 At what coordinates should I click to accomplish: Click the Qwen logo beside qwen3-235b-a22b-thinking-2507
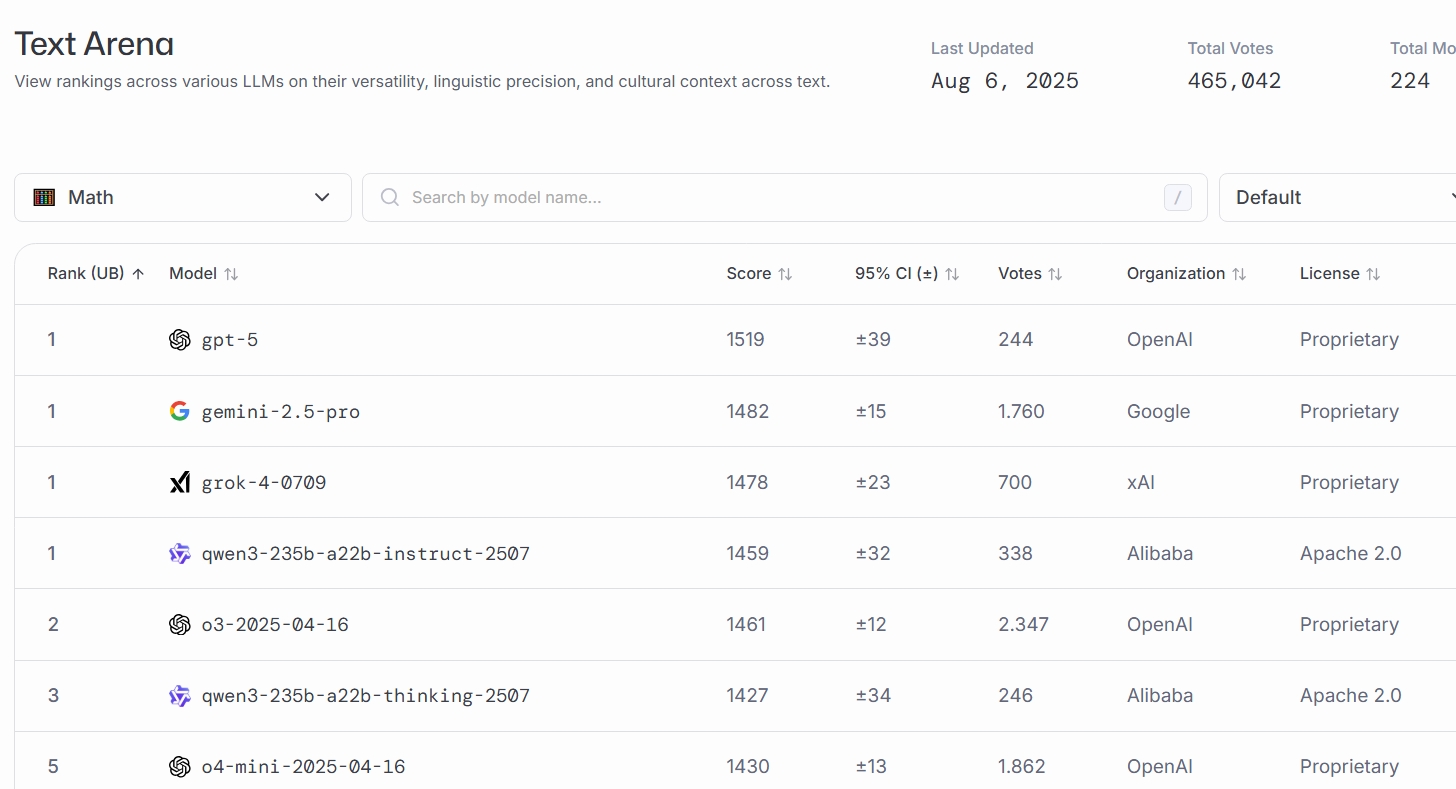(x=180, y=696)
